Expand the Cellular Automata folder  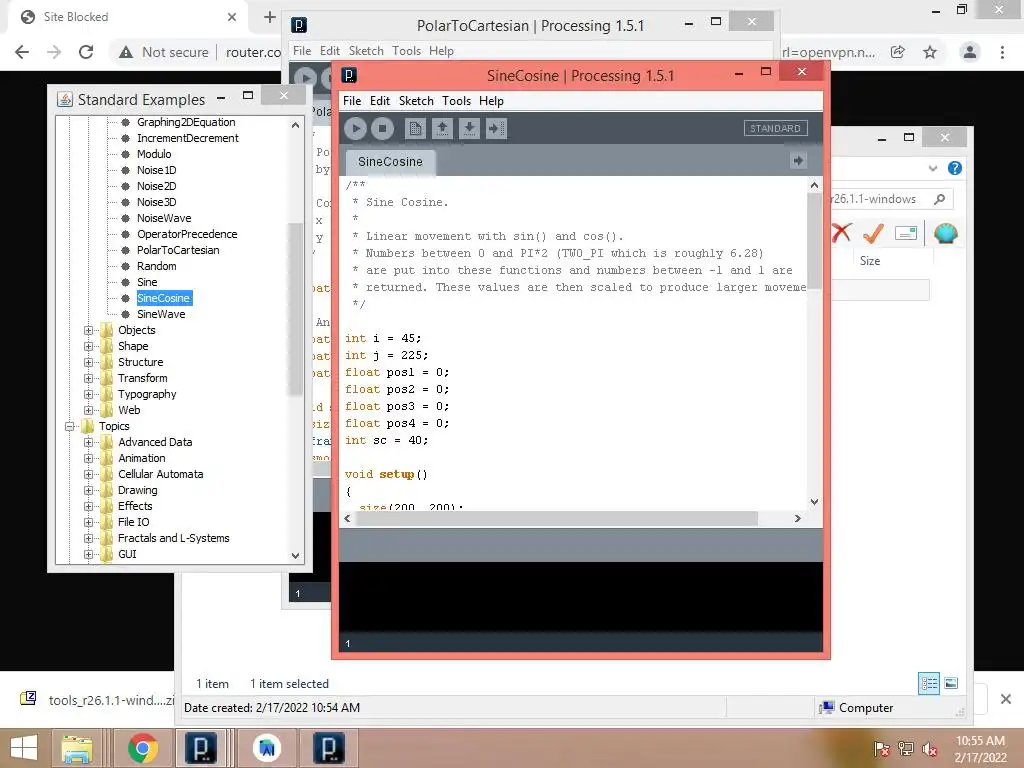coord(89,474)
